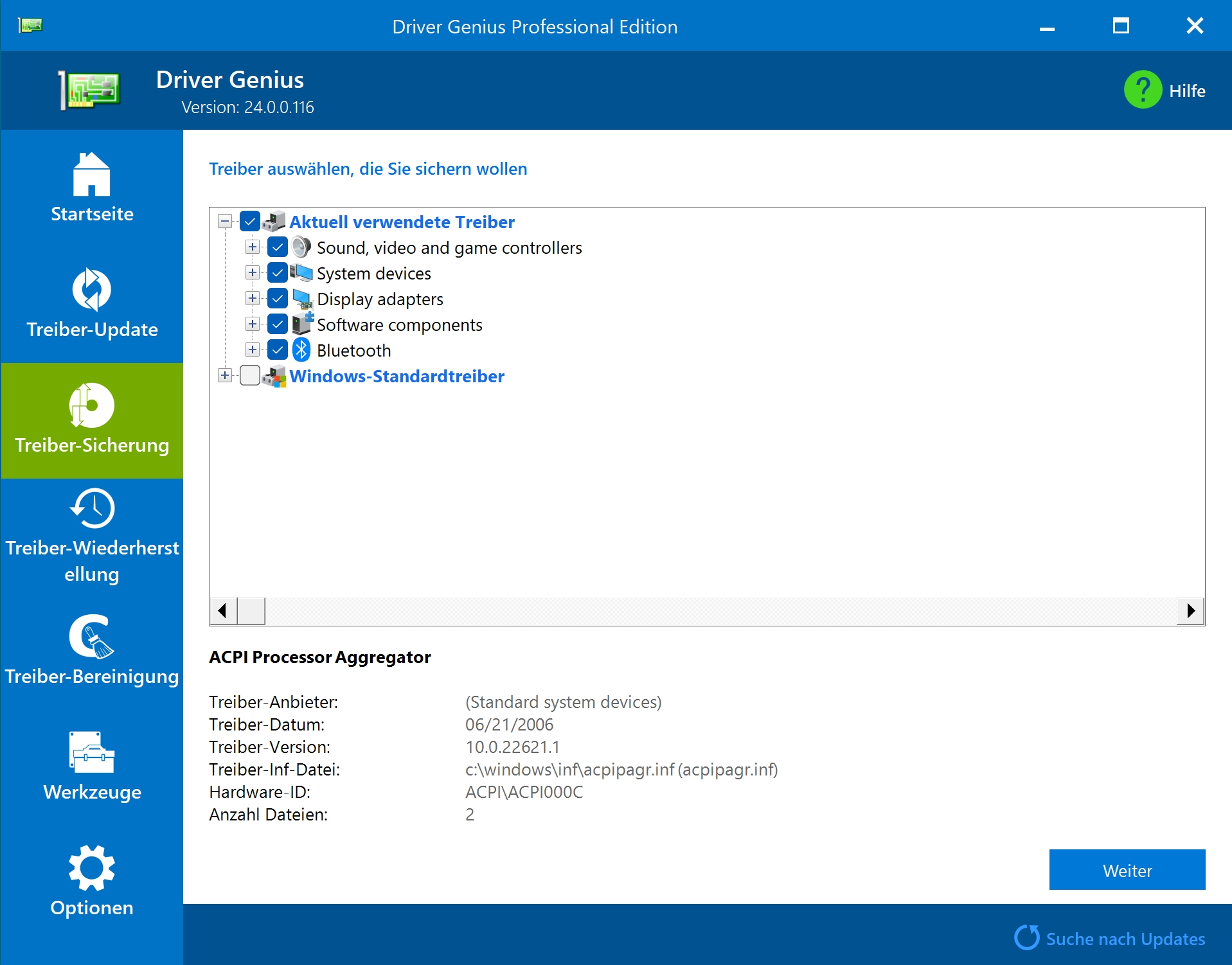Click the Hardware-ID value ACPI\ACPI000C

[524, 792]
